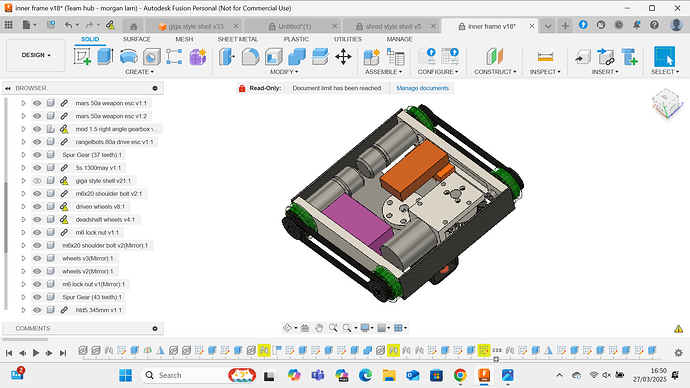
Task: Expand the driven wheels v8:1 tree node
Action: coord(23,207)
